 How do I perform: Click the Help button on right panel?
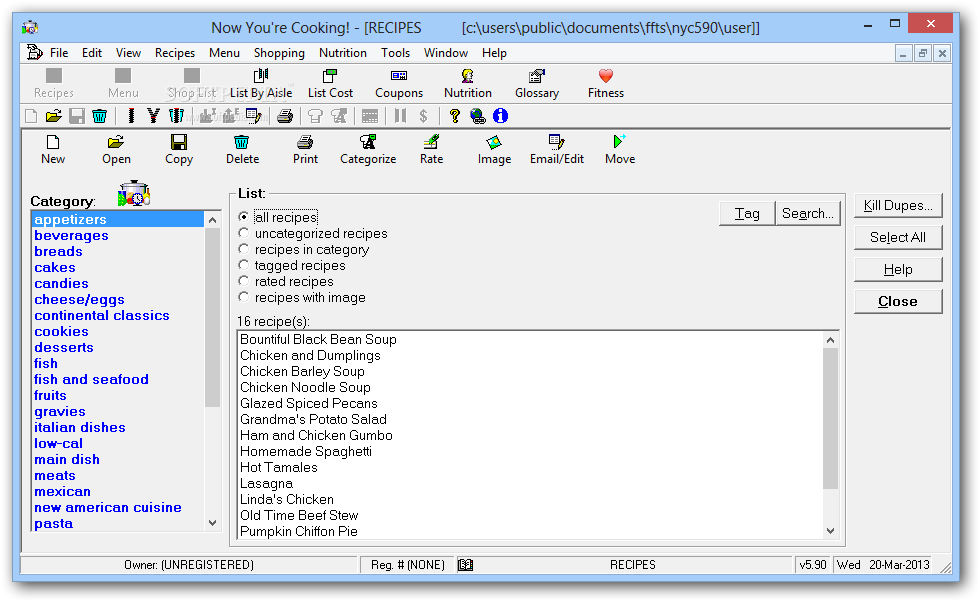898,269
